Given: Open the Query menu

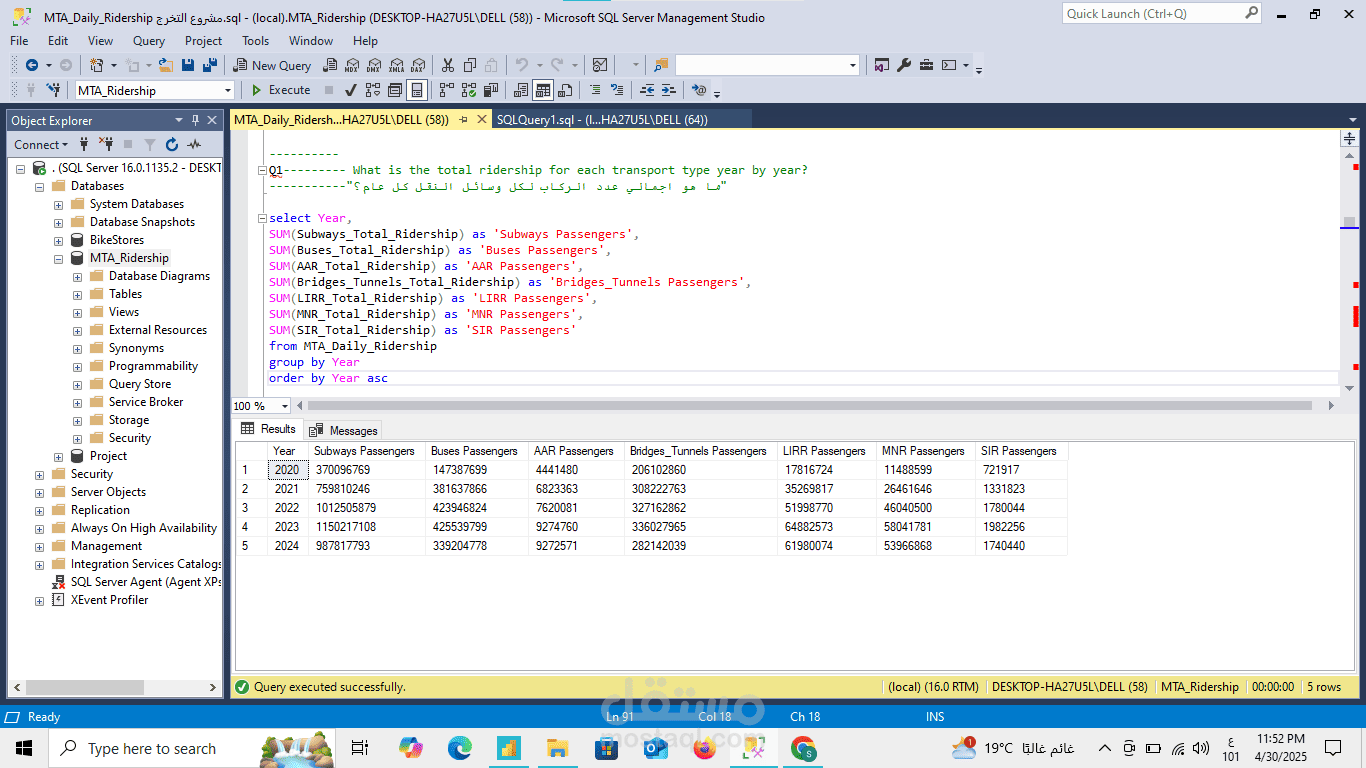Looking at the screenshot, I should pos(149,41).
